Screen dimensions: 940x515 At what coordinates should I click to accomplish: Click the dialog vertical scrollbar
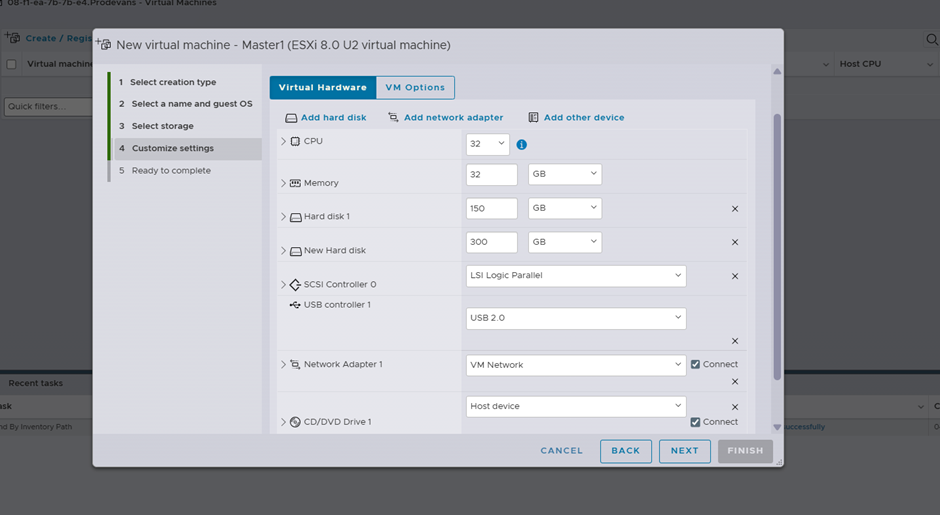pyautogui.click(x=777, y=250)
